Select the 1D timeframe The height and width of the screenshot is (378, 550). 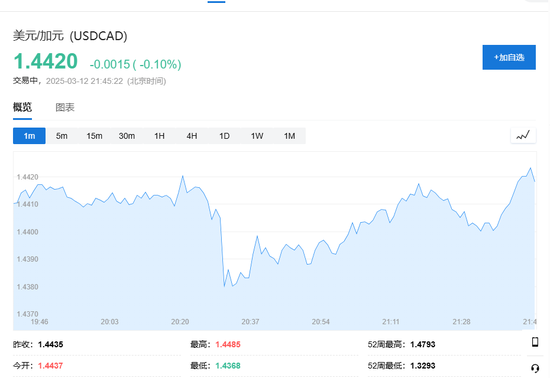pos(224,136)
